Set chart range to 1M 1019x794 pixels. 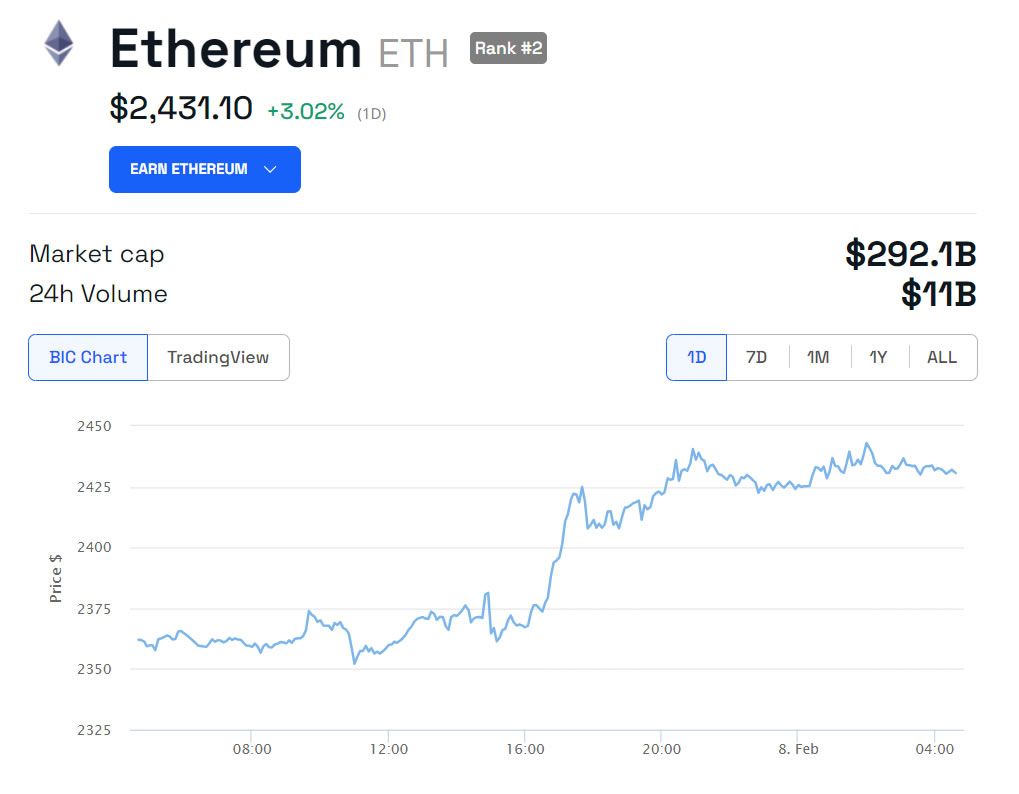[x=818, y=357]
